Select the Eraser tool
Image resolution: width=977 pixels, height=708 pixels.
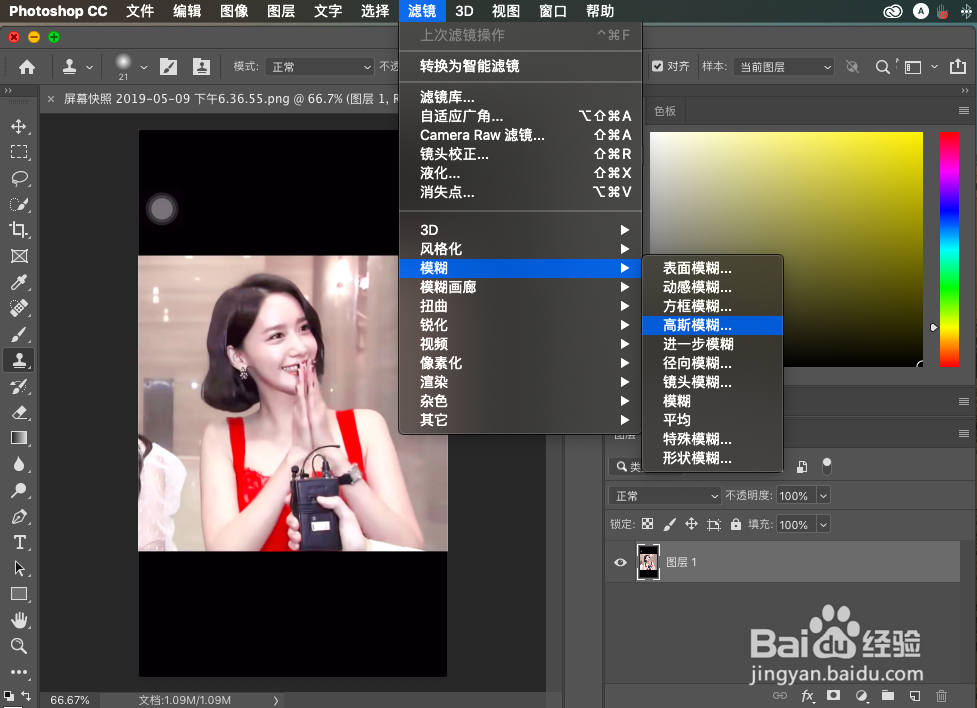[19, 413]
